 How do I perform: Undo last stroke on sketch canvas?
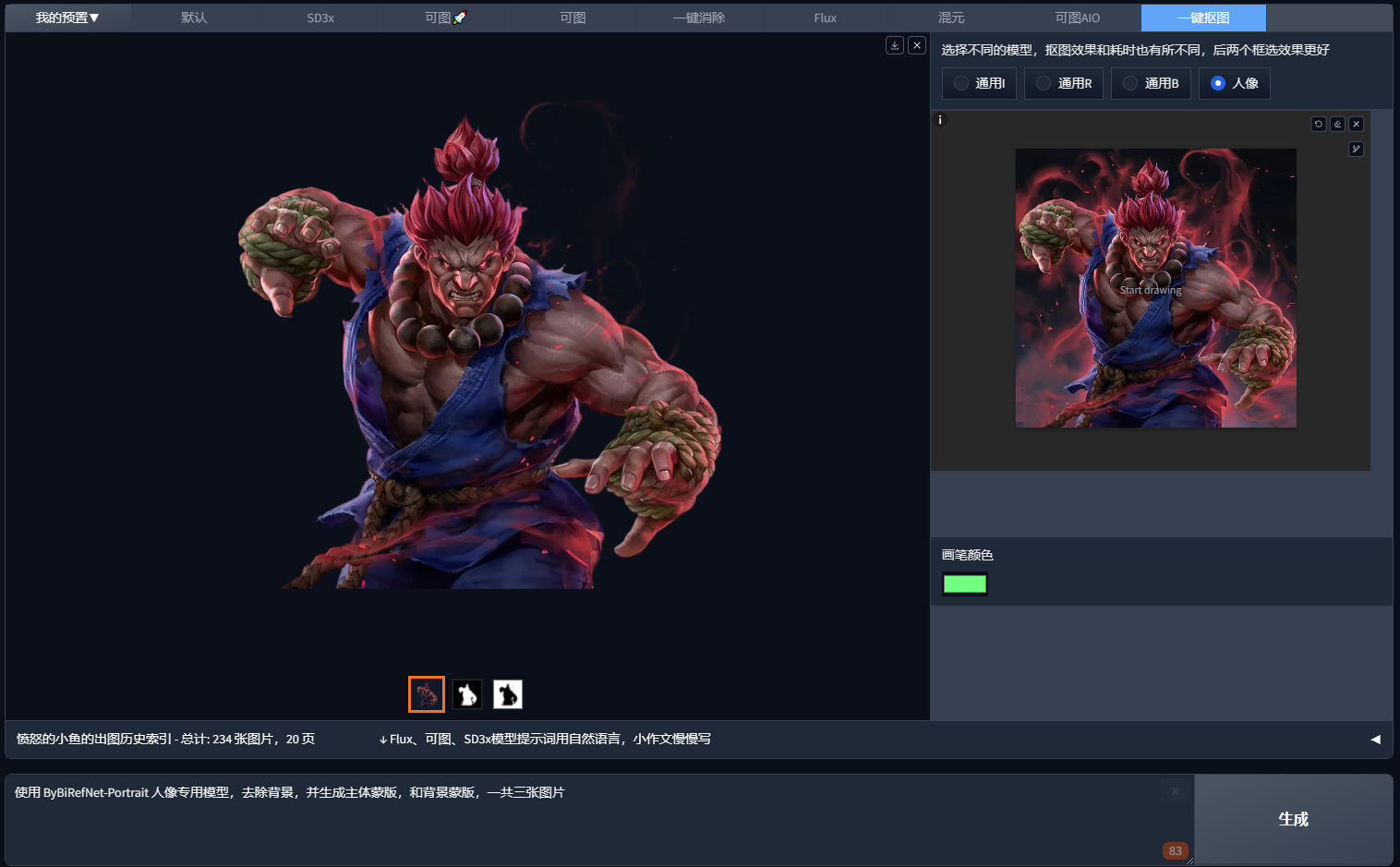coord(1319,124)
